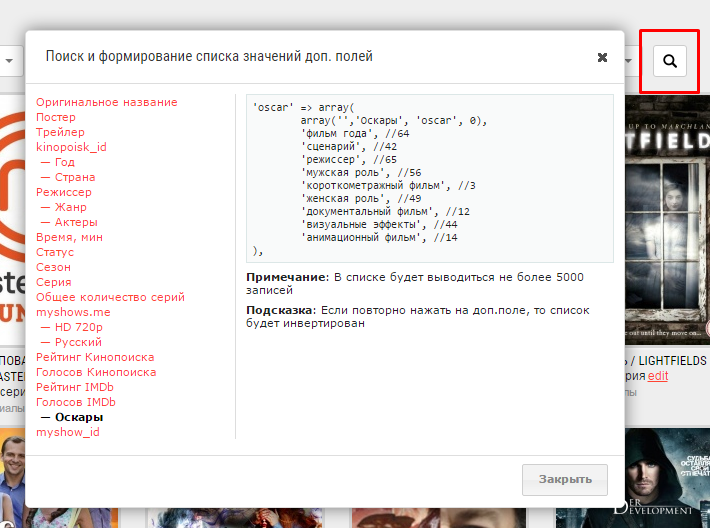Open the Lightfields poster thumbnail

point(667,220)
